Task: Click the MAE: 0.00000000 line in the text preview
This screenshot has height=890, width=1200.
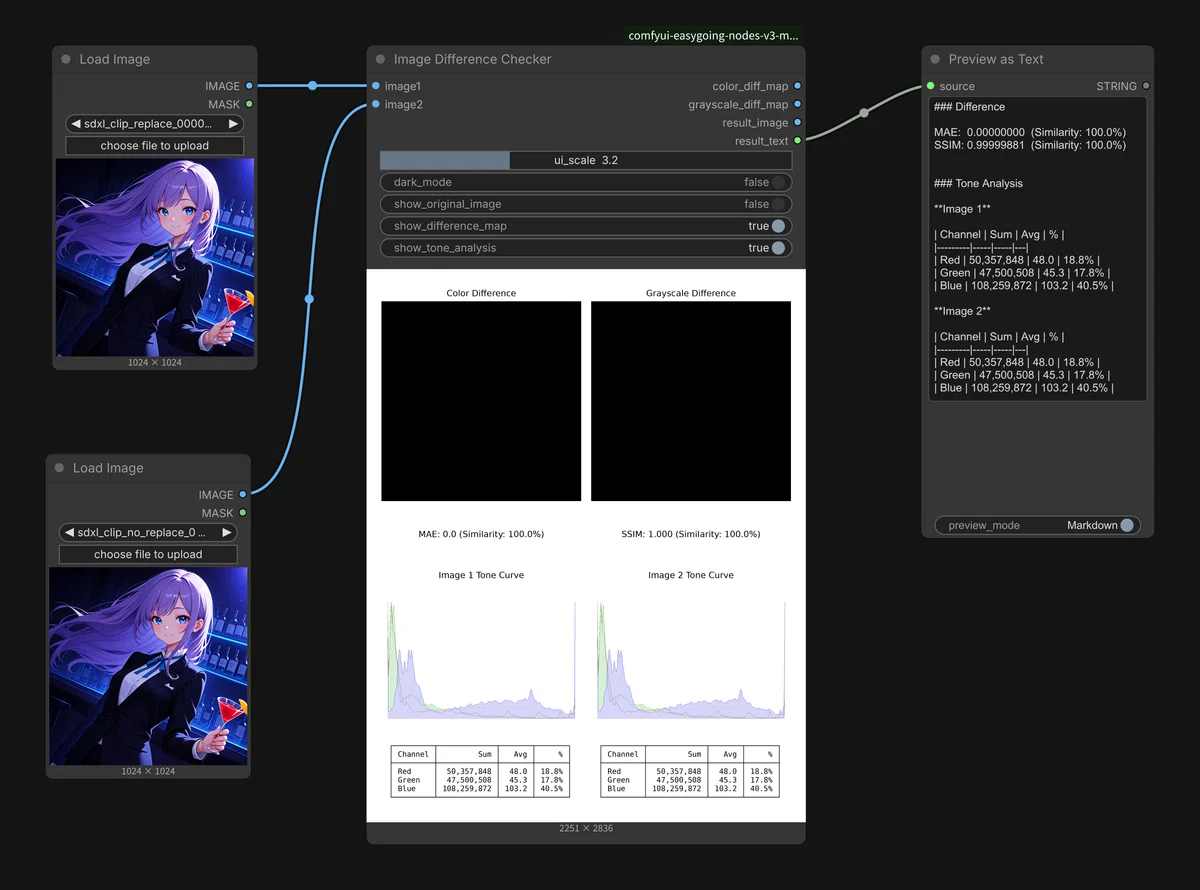Action: pyautogui.click(x=1030, y=132)
